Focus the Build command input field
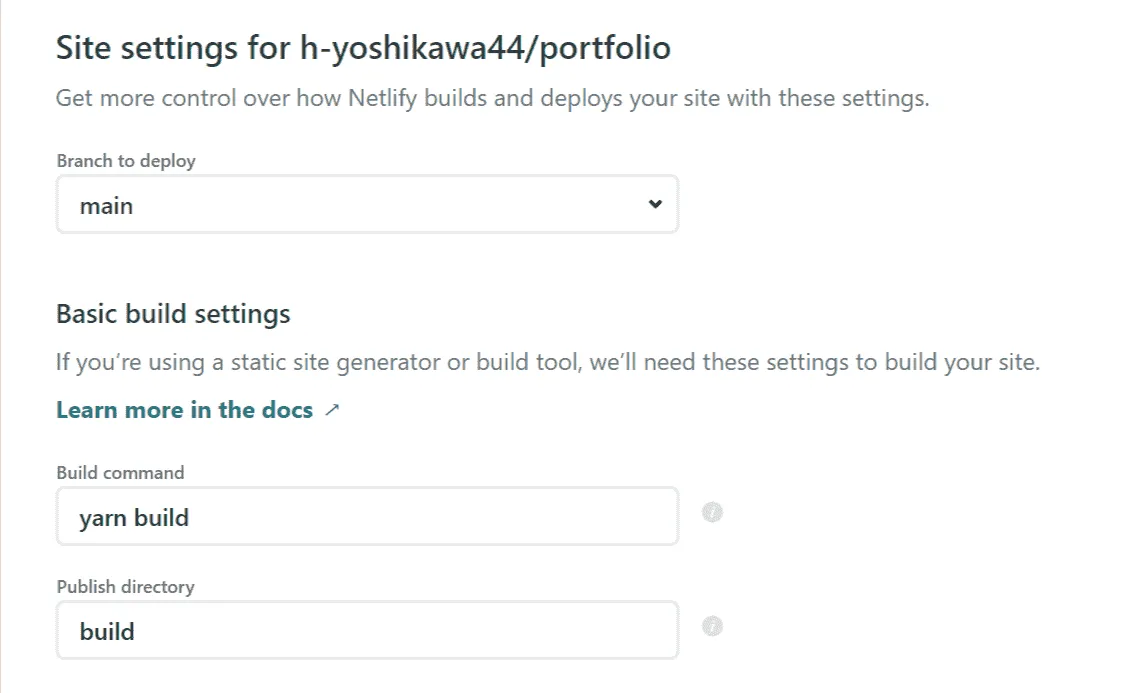The image size is (1126, 693). tap(400, 517)
